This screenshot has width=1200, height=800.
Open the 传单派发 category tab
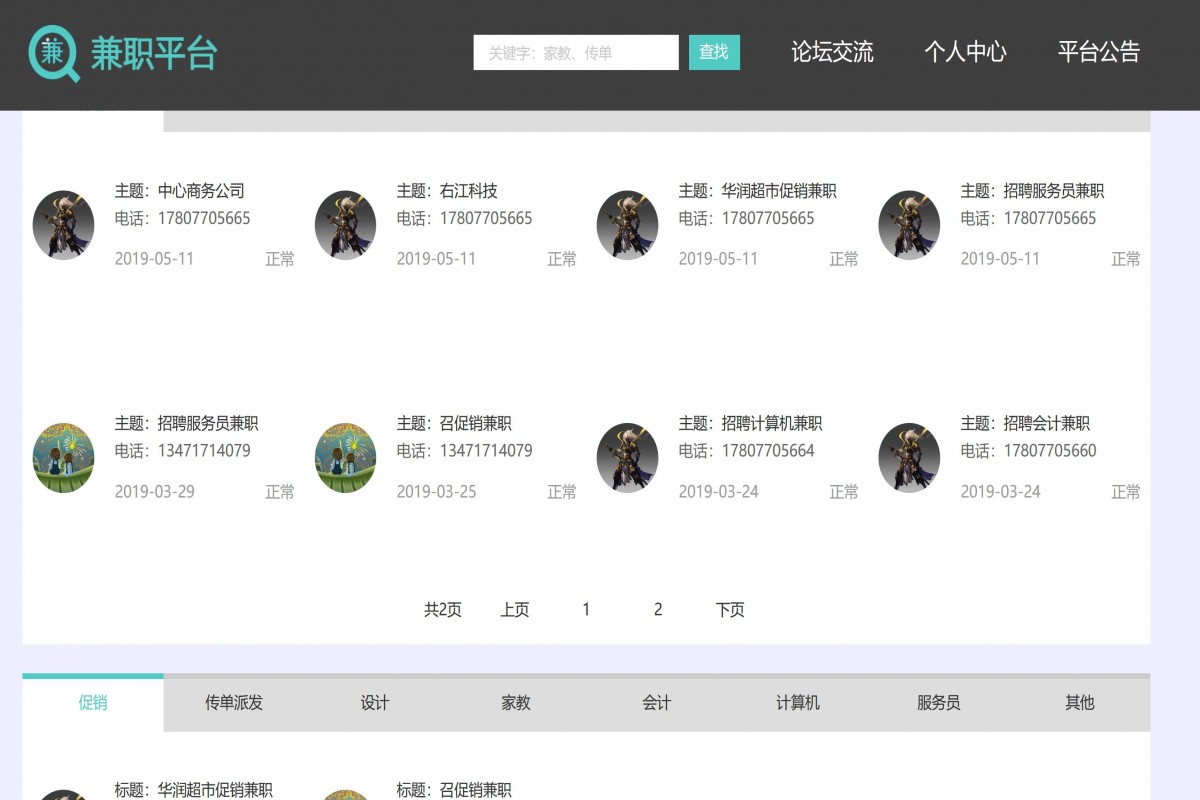click(x=231, y=703)
